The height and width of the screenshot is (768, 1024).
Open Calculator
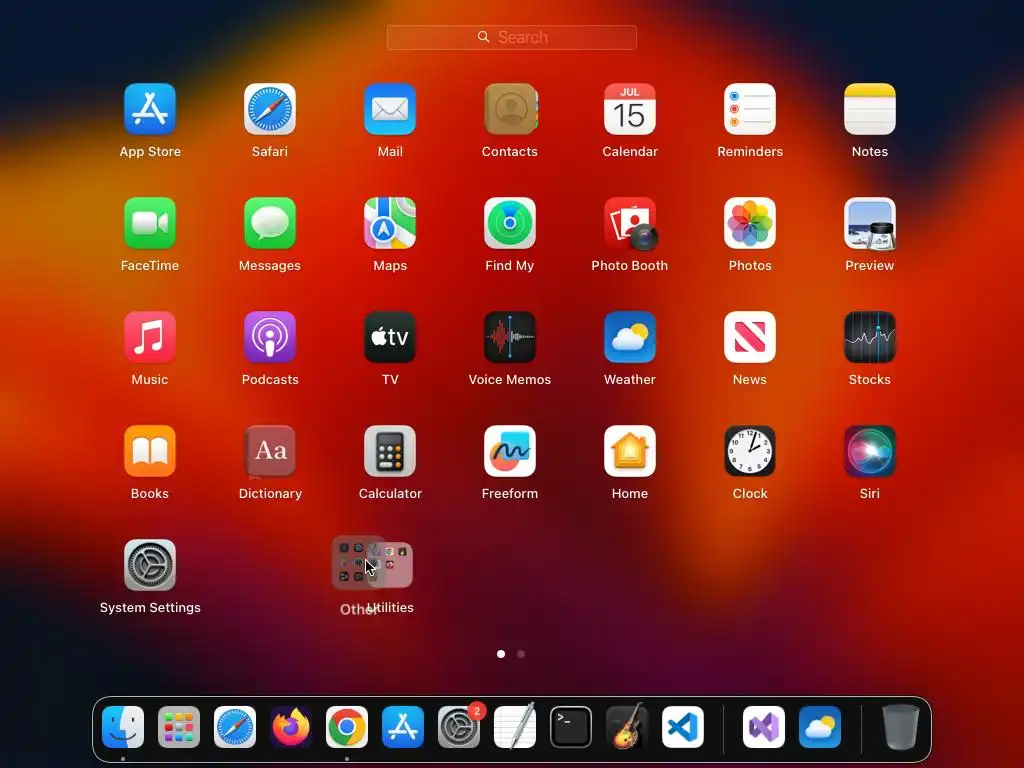click(390, 451)
